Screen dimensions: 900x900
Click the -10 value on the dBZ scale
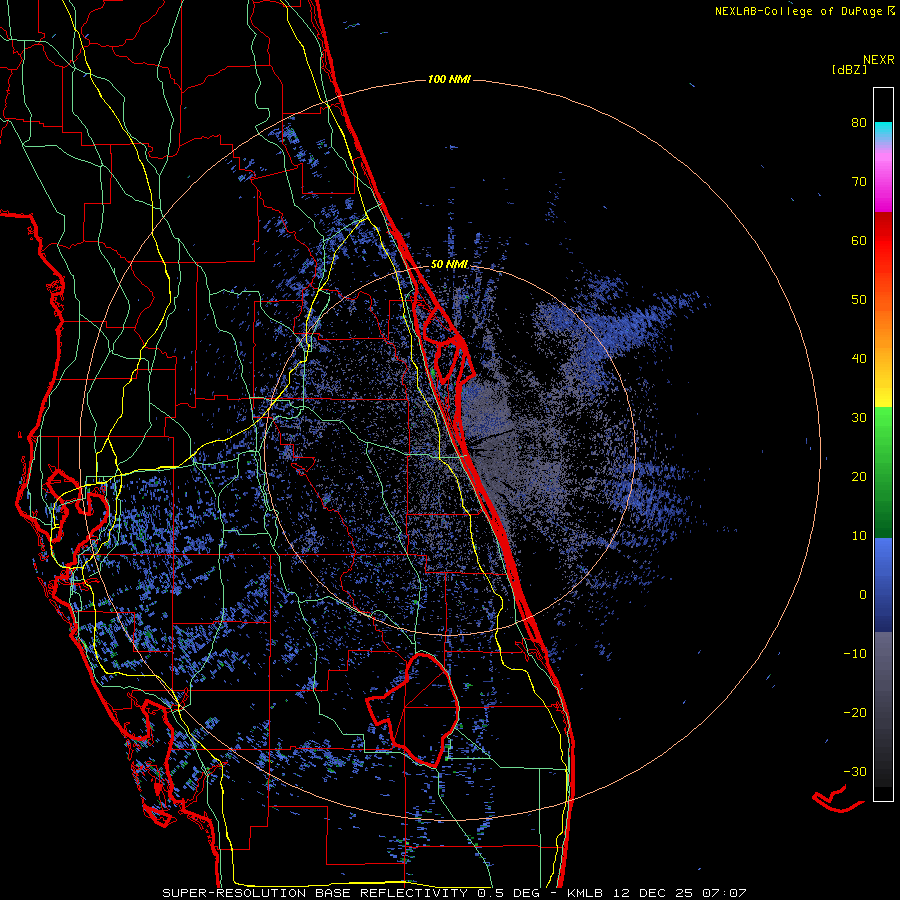(x=855, y=654)
